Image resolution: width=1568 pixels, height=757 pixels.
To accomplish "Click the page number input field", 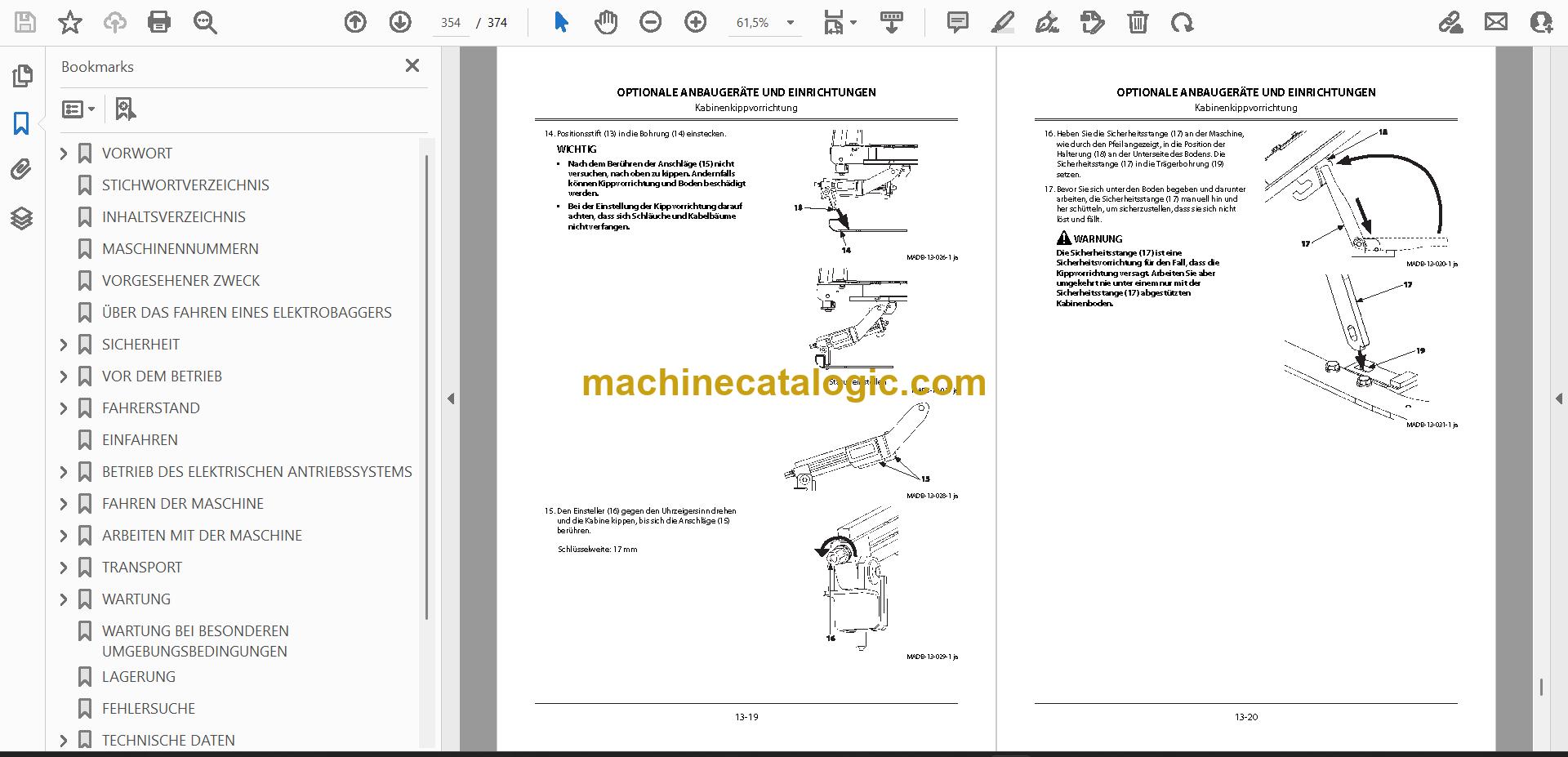I will pos(451,23).
